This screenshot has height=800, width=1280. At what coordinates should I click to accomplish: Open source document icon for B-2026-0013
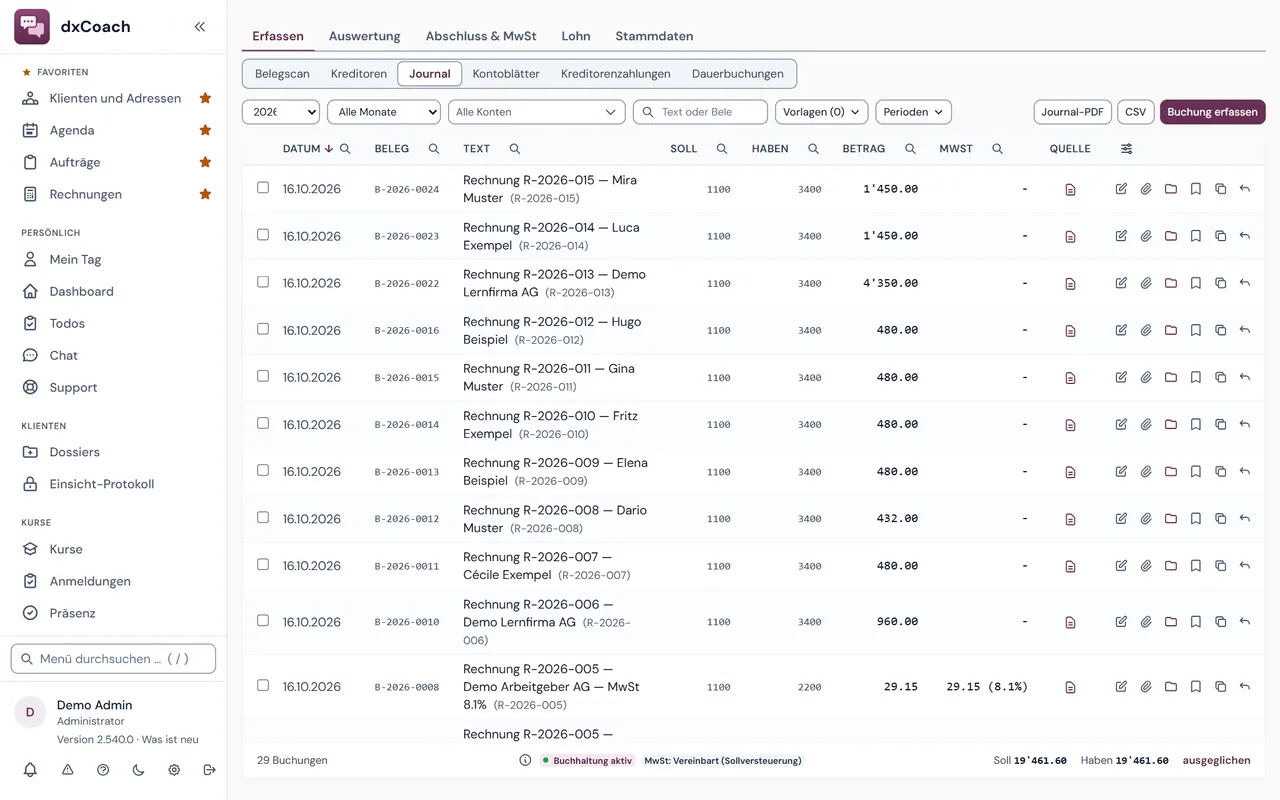pyautogui.click(x=1070, y=472)
